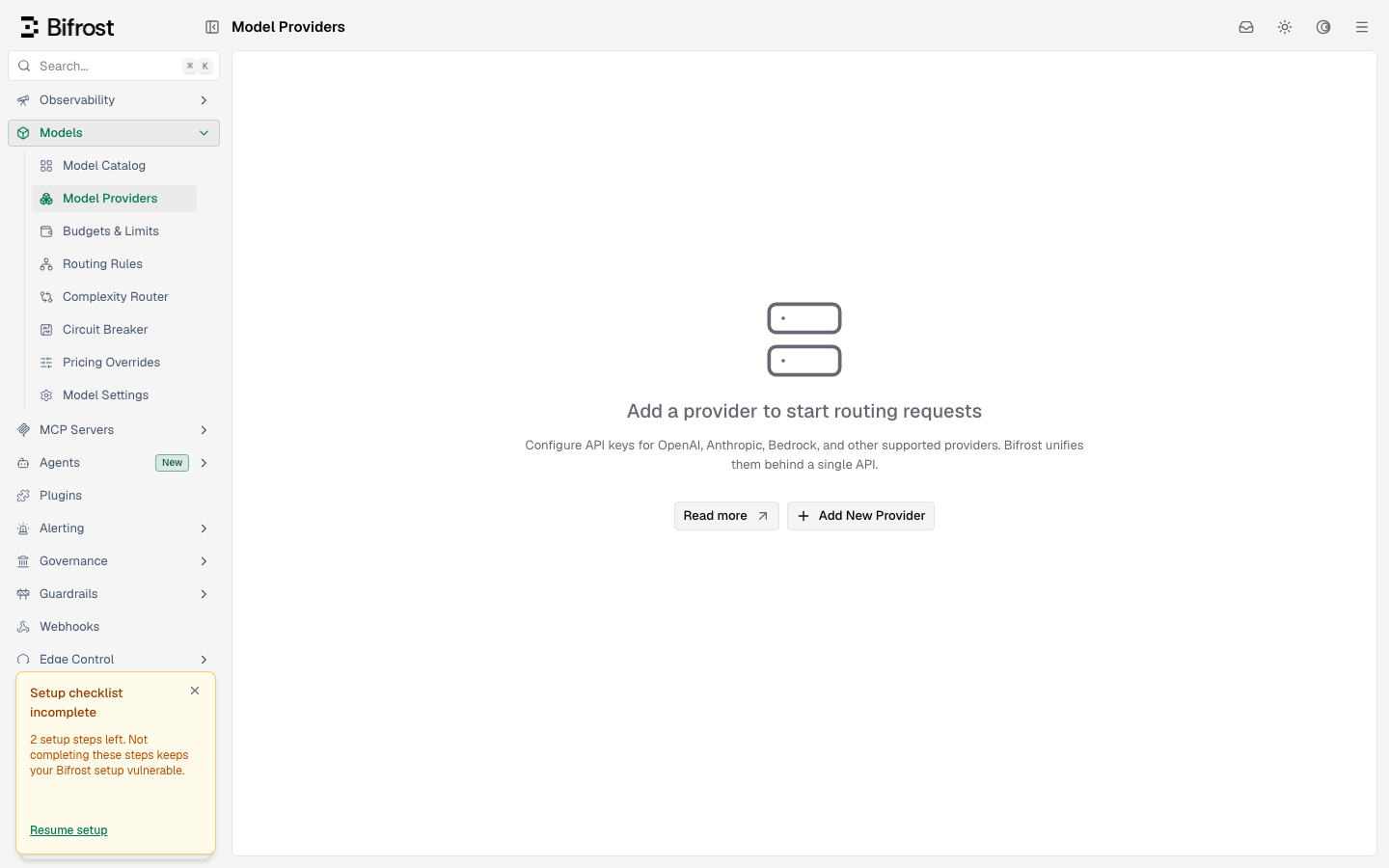The height and width of the screenshot is (868, 1389).
Task: Expand the Guardrails chevron
Action: tap(204, 594)
